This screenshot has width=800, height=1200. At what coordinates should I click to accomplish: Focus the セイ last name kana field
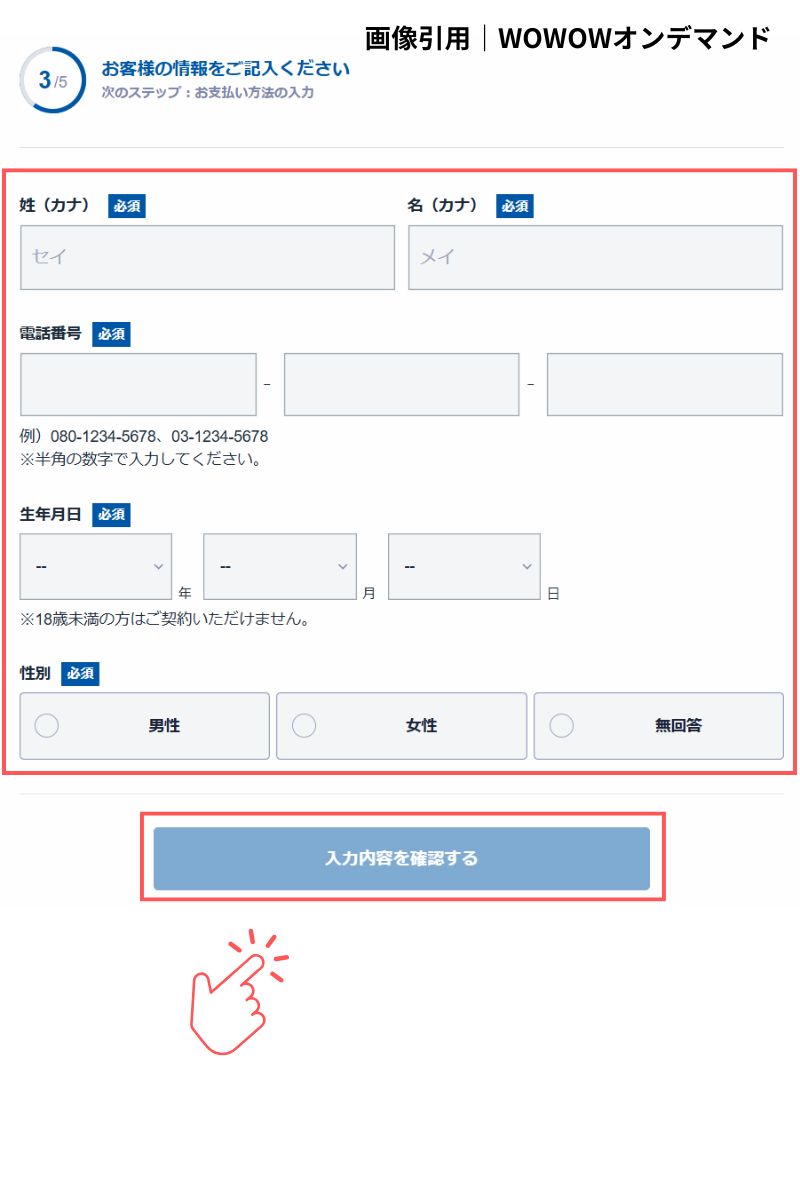(207, 257)
